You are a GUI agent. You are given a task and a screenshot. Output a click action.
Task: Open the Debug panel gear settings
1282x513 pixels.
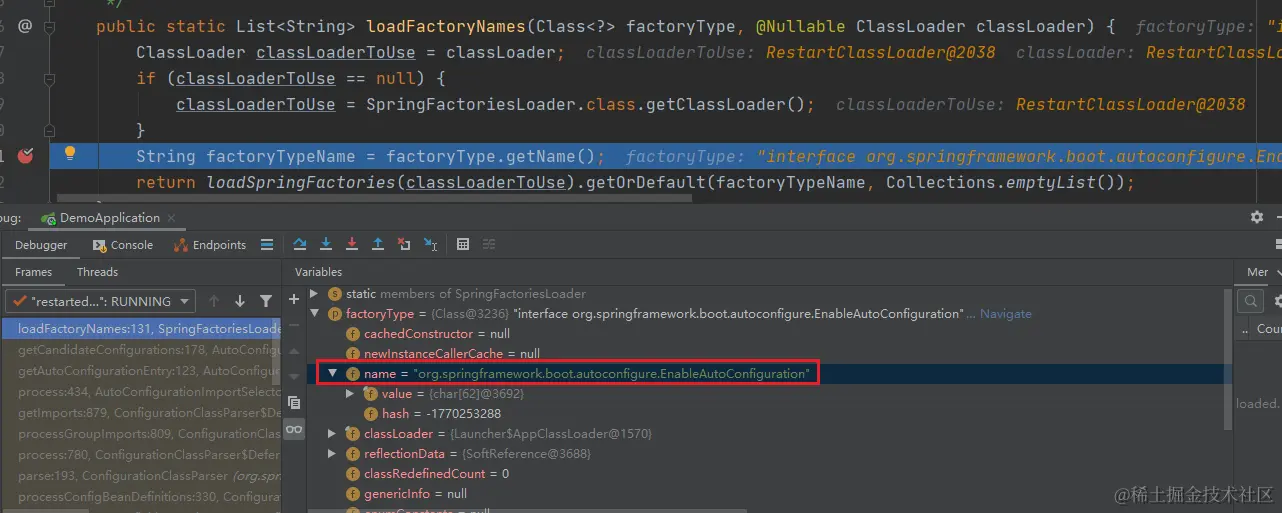point(1257,217)
